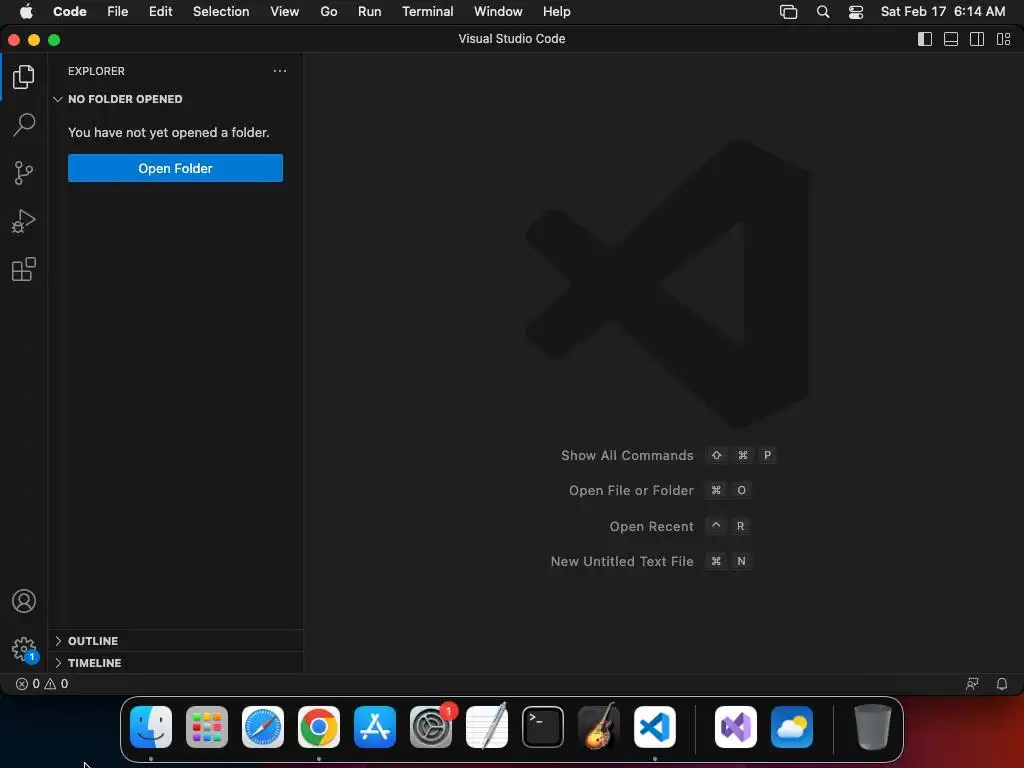Viewport: 1024px width, 768px height.
Task: Click the screen mirroring icon in menu bar
Action: click(788, 12)
